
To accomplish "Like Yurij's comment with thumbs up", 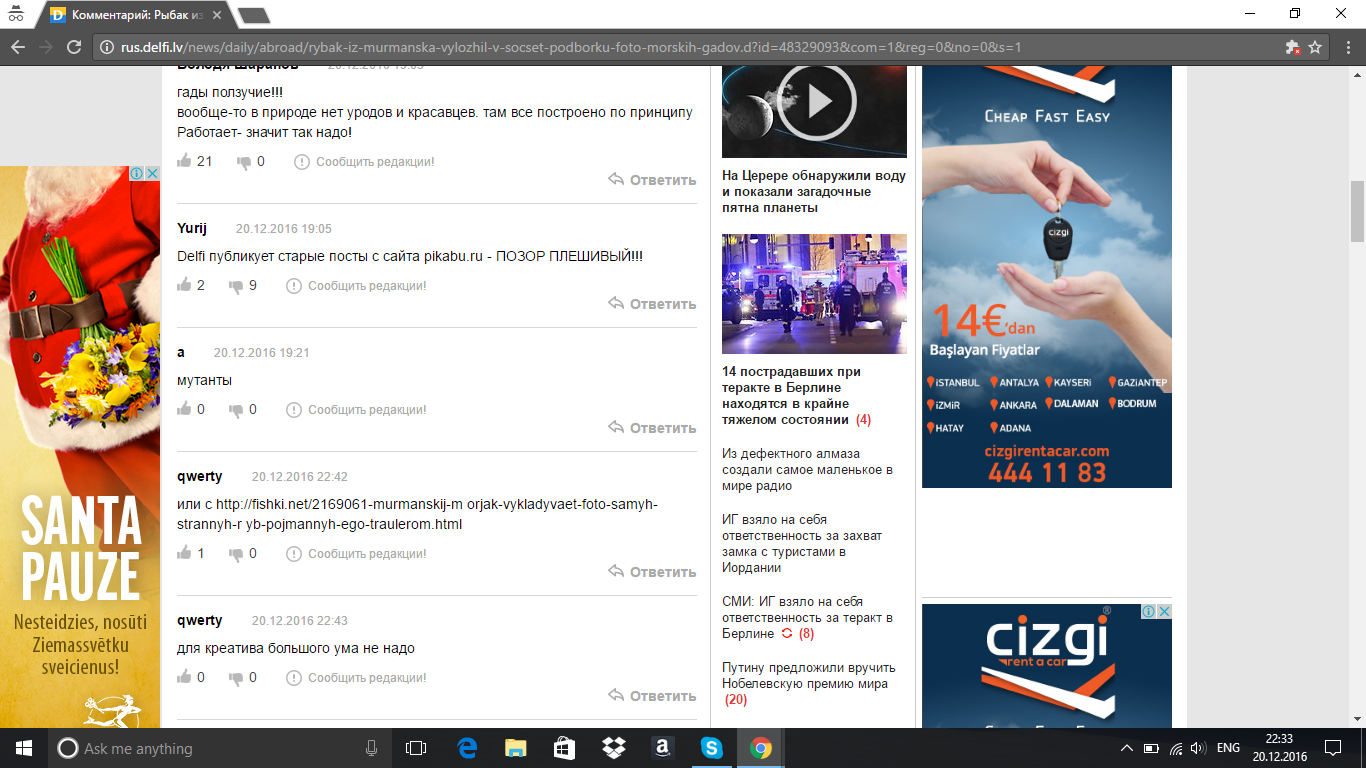I will tap(184, 285).
